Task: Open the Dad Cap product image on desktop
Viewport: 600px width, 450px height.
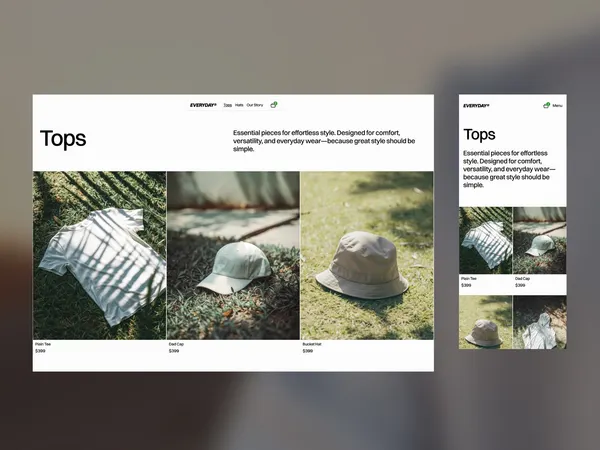Action: [233, 255]
